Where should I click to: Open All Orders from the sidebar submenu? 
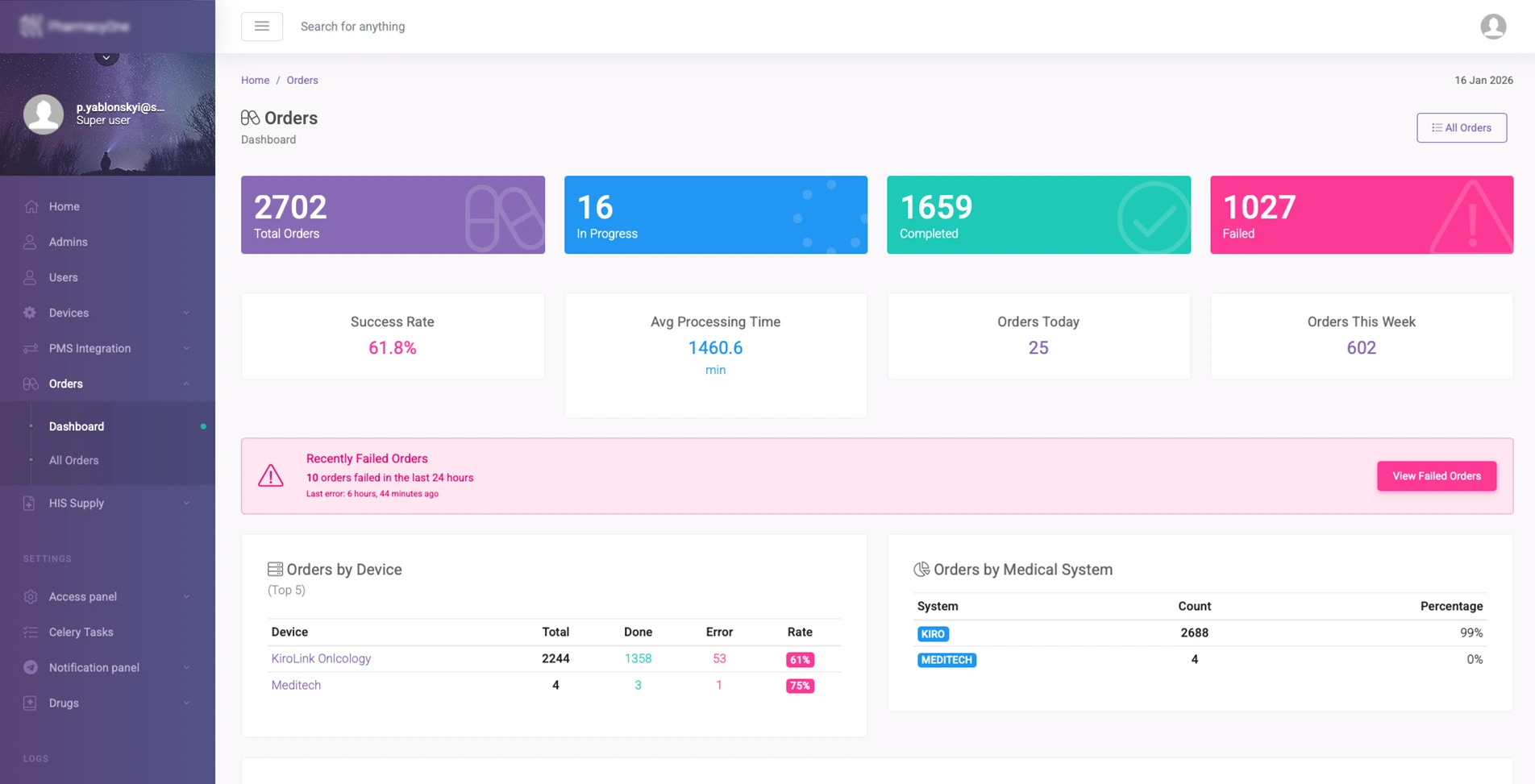coord(73,460)
